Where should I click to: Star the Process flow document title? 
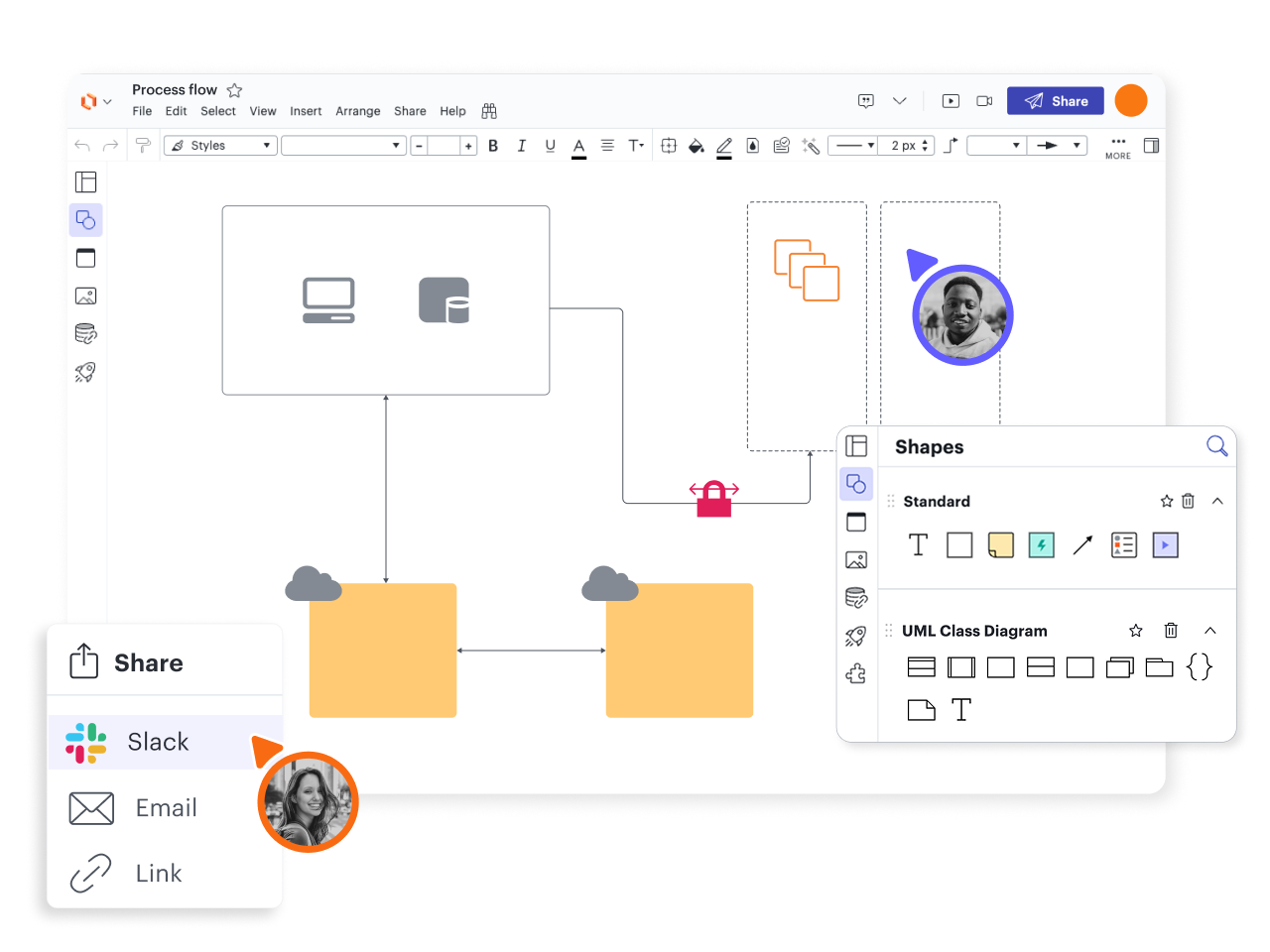235,90
